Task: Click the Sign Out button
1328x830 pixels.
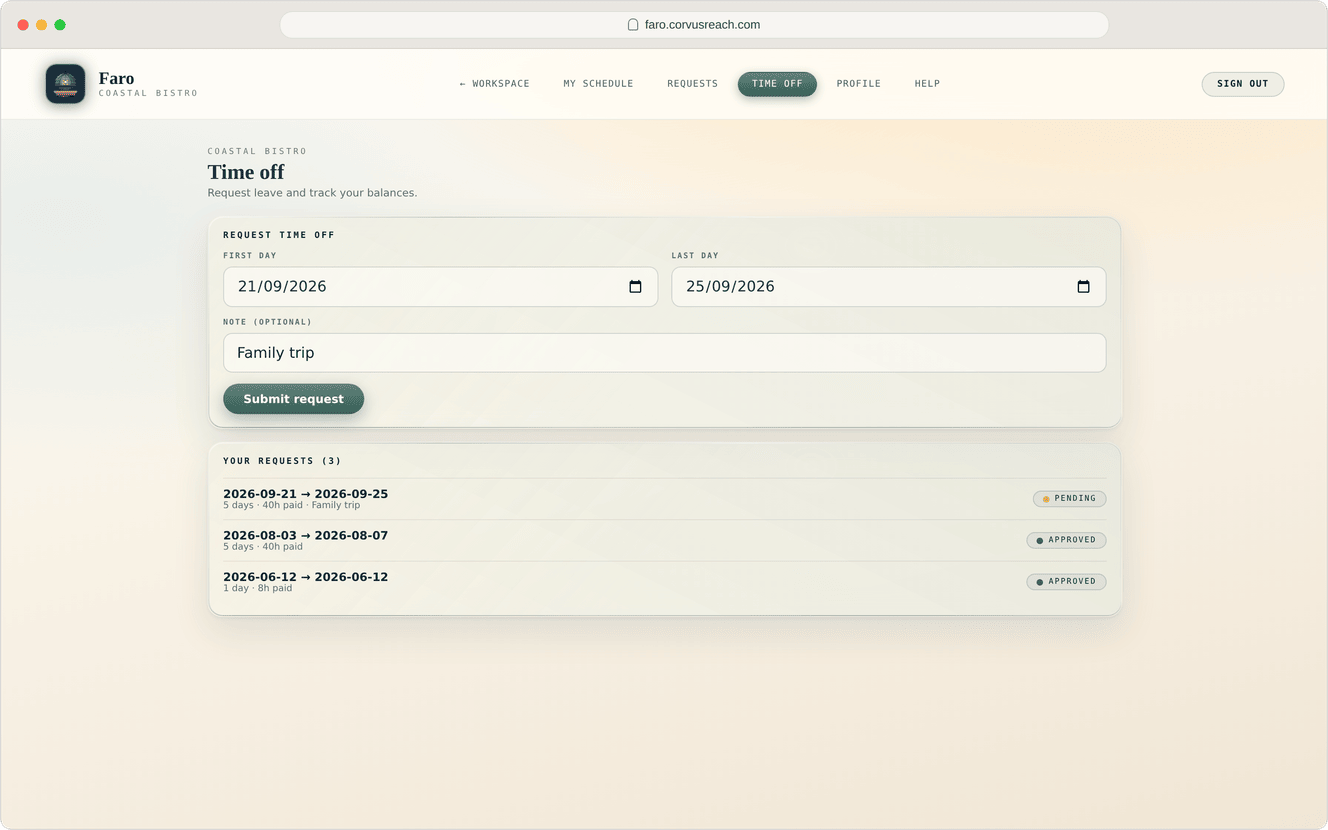Action: (x=1243, y=84)
